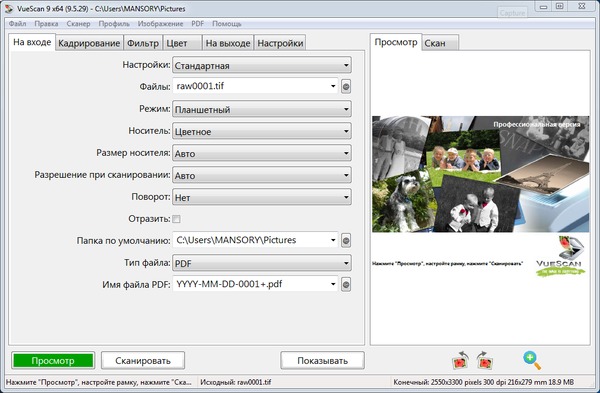Switch to the Кадрирование tab

(89, 43)
